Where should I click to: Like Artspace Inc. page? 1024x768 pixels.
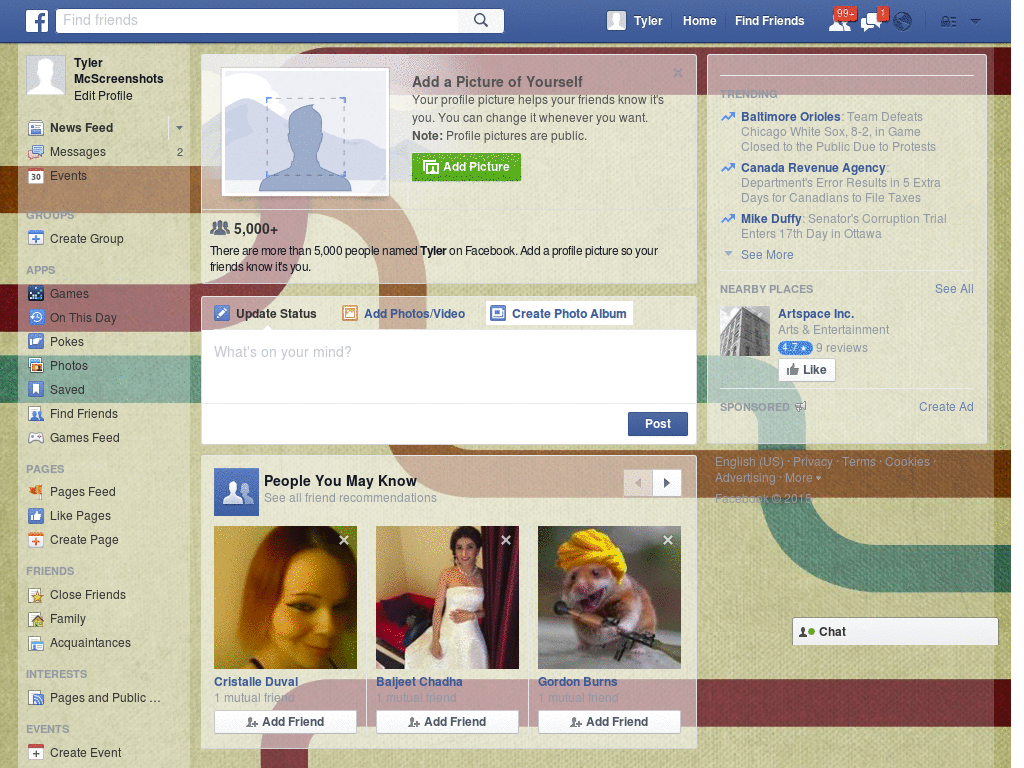pyautogui.click(x=807, y=370)
